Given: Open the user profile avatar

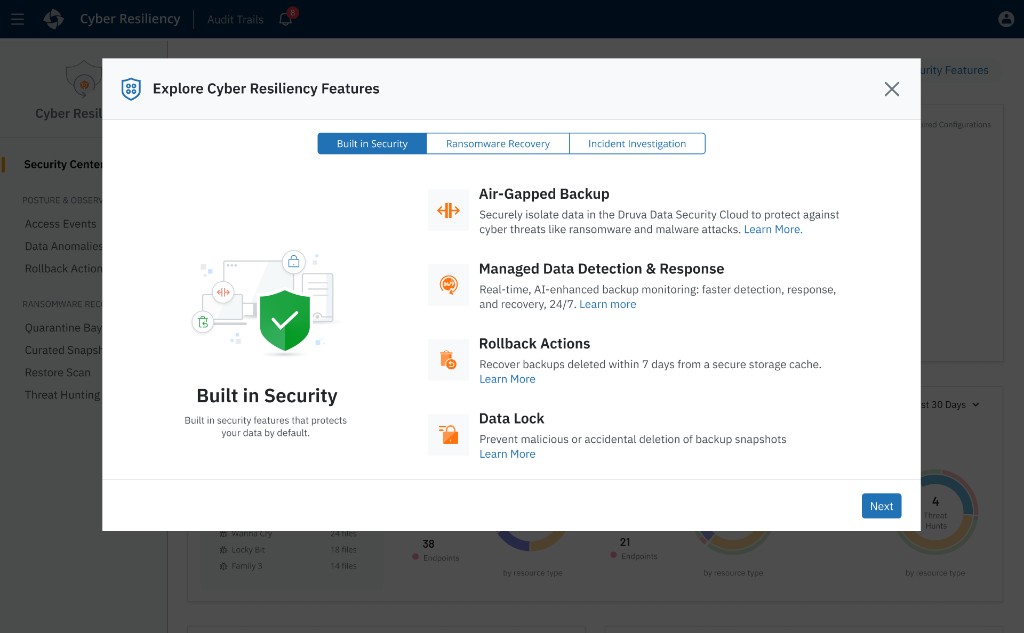Looking at the screenshot, I should (x=1006, y=19).
